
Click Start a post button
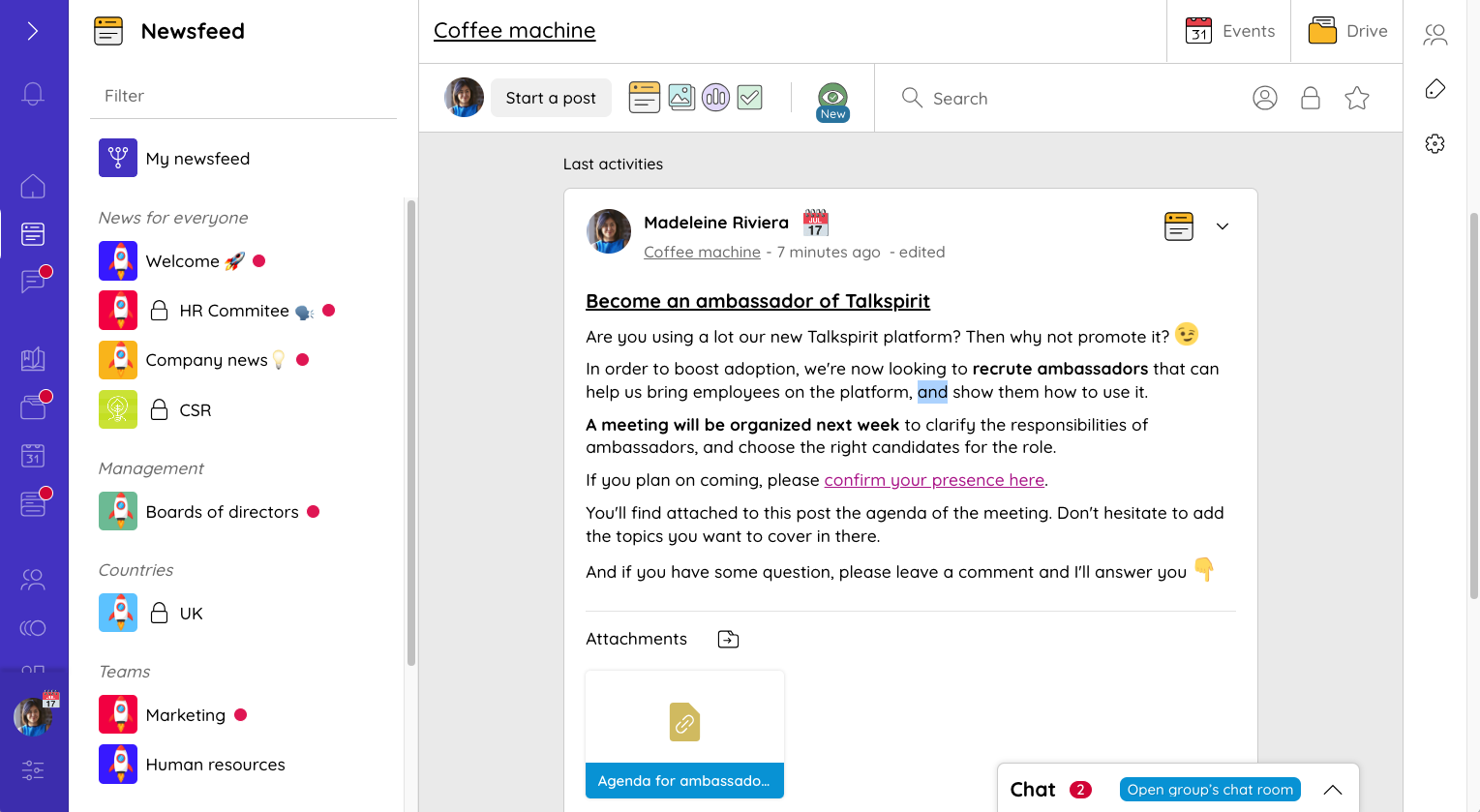(551, 98)
